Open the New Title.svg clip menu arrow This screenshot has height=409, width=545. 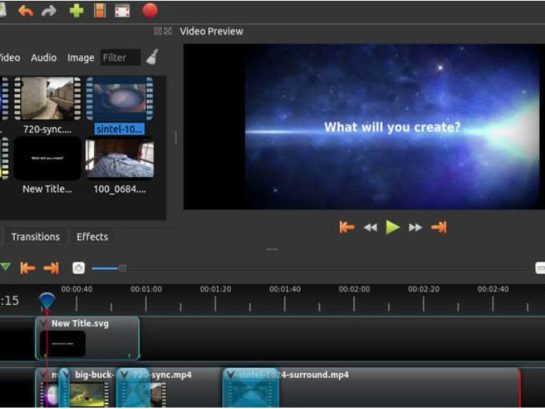click(43, 324)
